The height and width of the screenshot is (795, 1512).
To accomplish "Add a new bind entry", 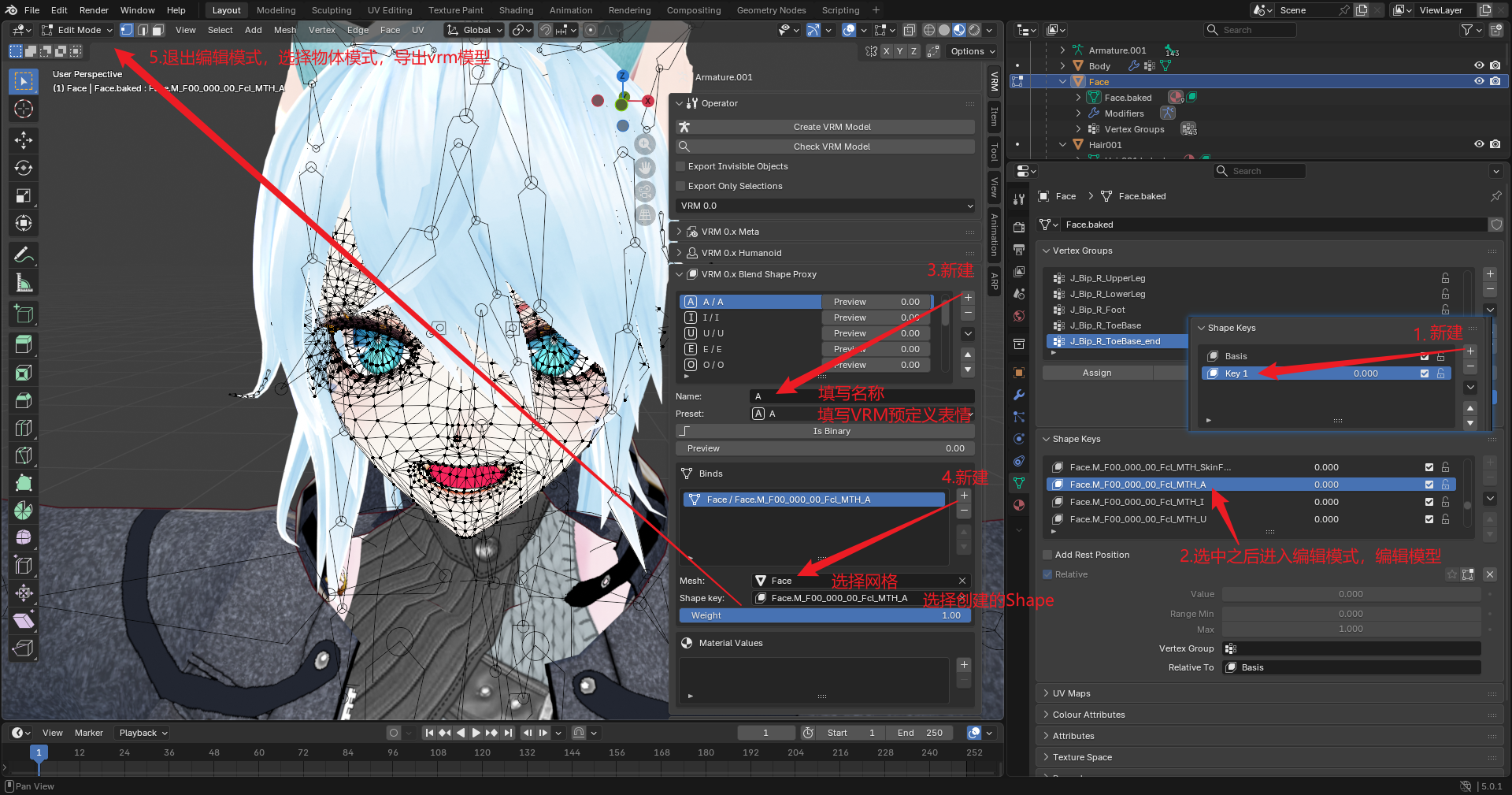I will point(964,496).
